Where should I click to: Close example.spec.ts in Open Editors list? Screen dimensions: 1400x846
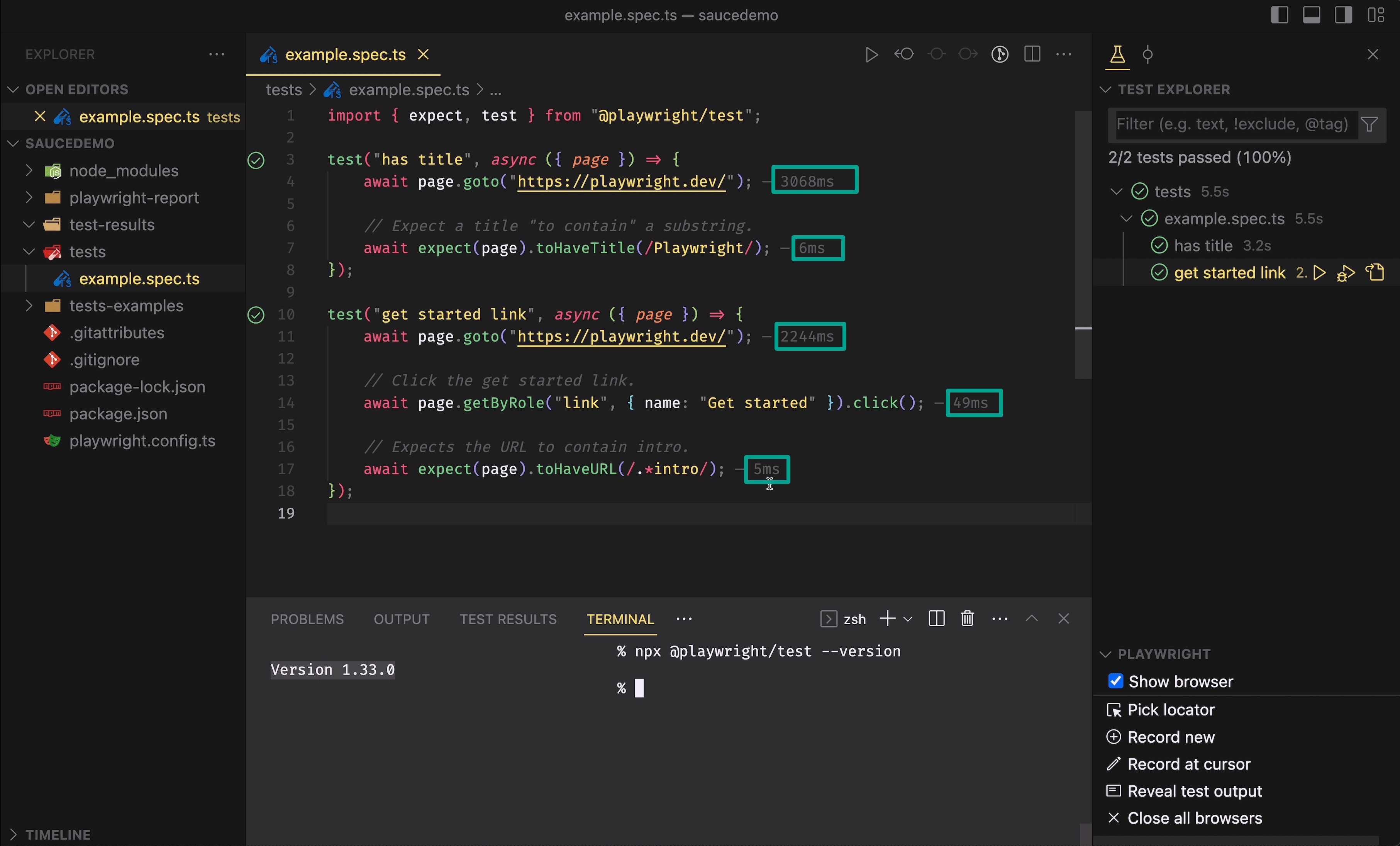pos(40,117)
